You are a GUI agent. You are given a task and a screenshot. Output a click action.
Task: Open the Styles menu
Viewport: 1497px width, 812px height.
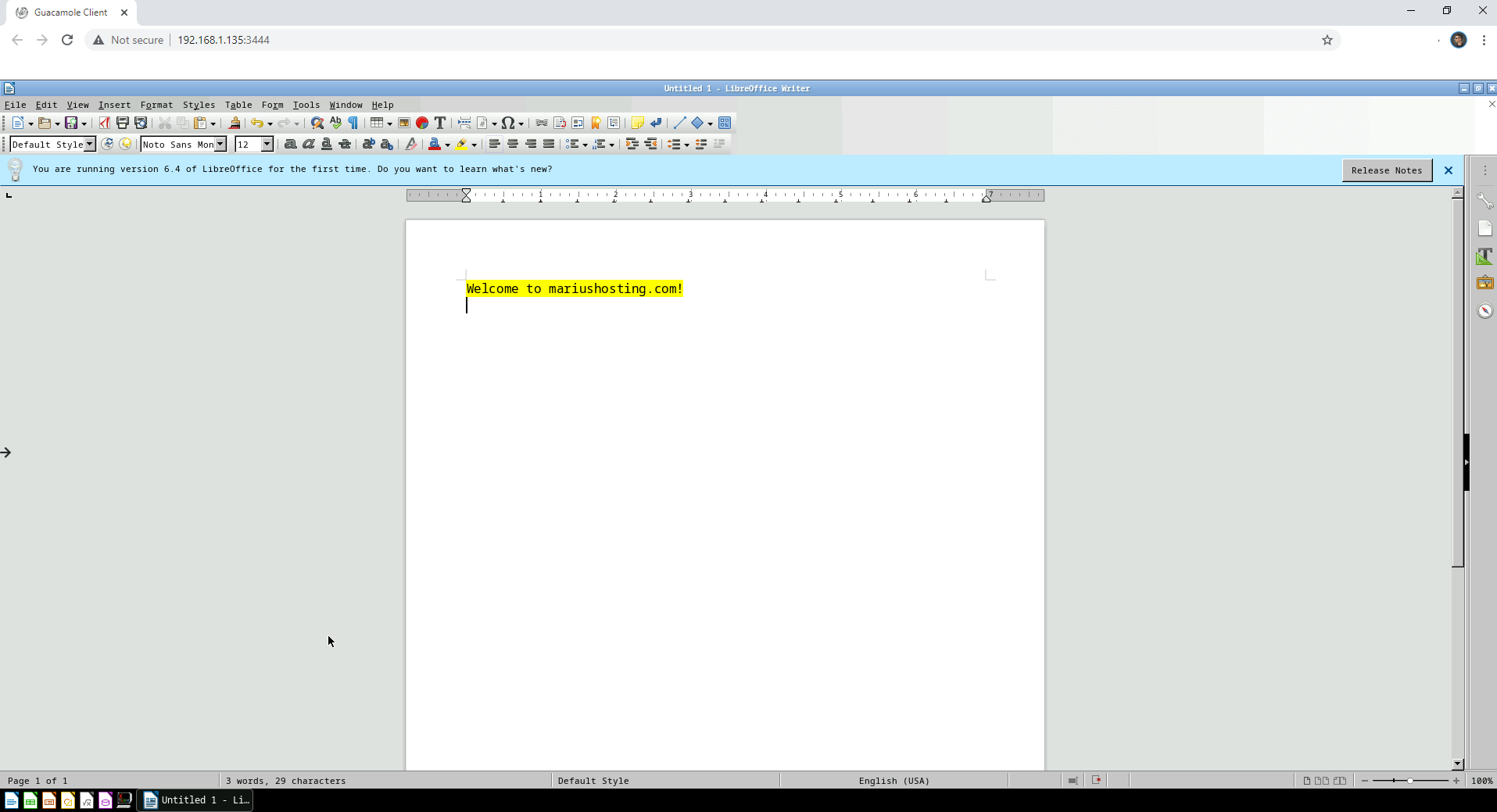(x=199, y=105)
